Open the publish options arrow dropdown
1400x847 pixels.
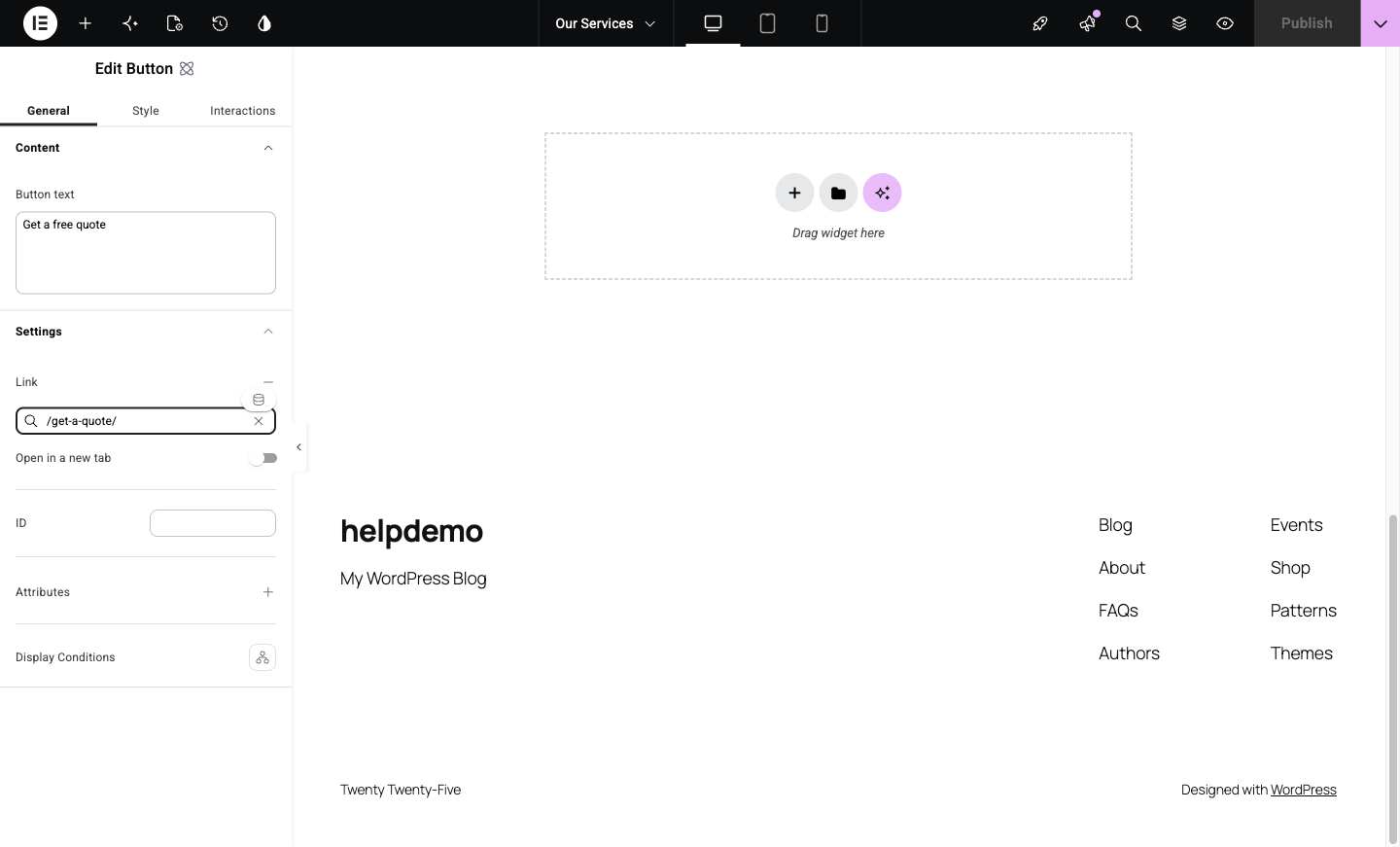click(1381, 23)
